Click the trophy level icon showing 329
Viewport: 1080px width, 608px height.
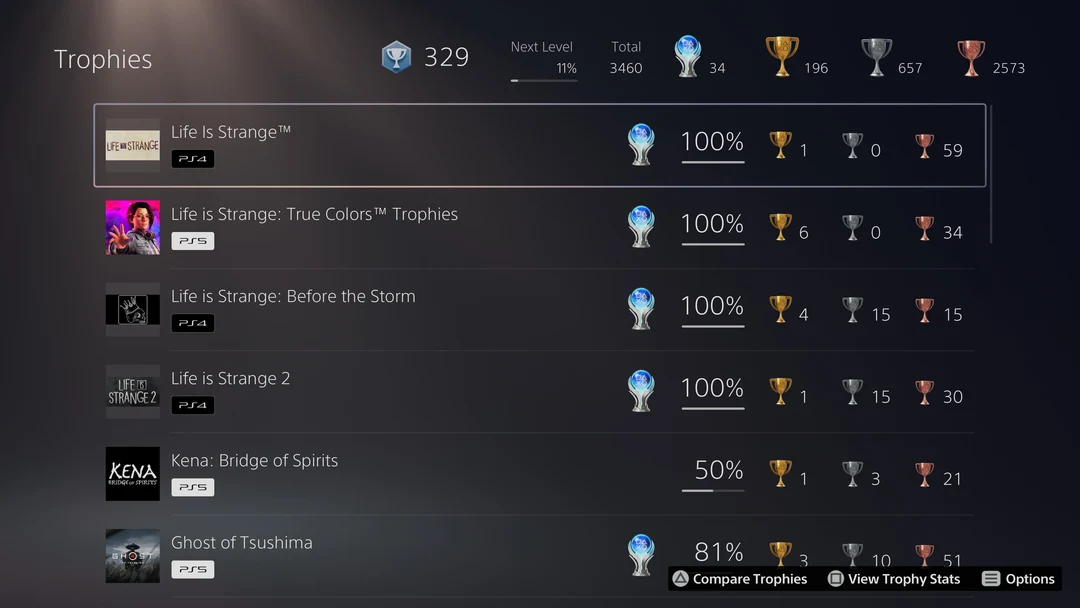tap(396, 57)
